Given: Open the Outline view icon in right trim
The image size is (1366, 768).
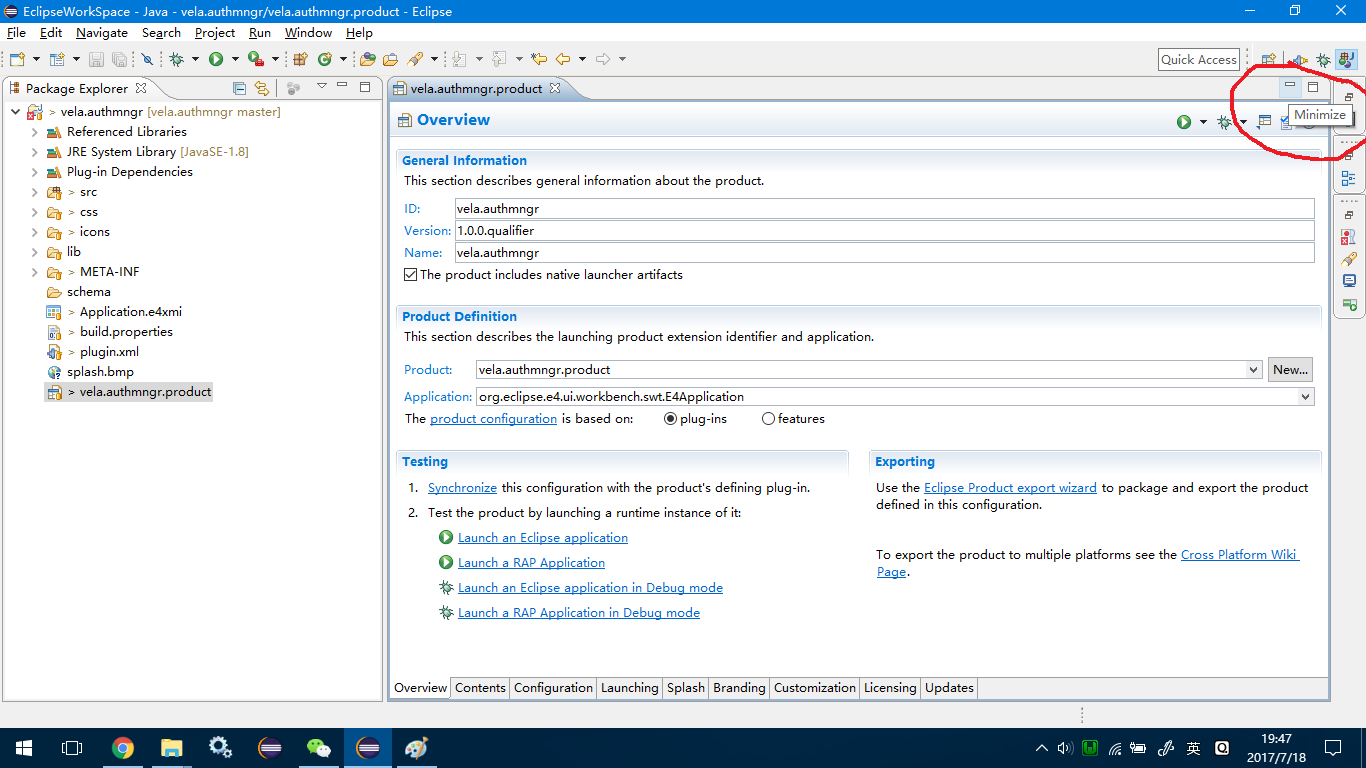Looking at the screenshot, I should click(1348, 179).
